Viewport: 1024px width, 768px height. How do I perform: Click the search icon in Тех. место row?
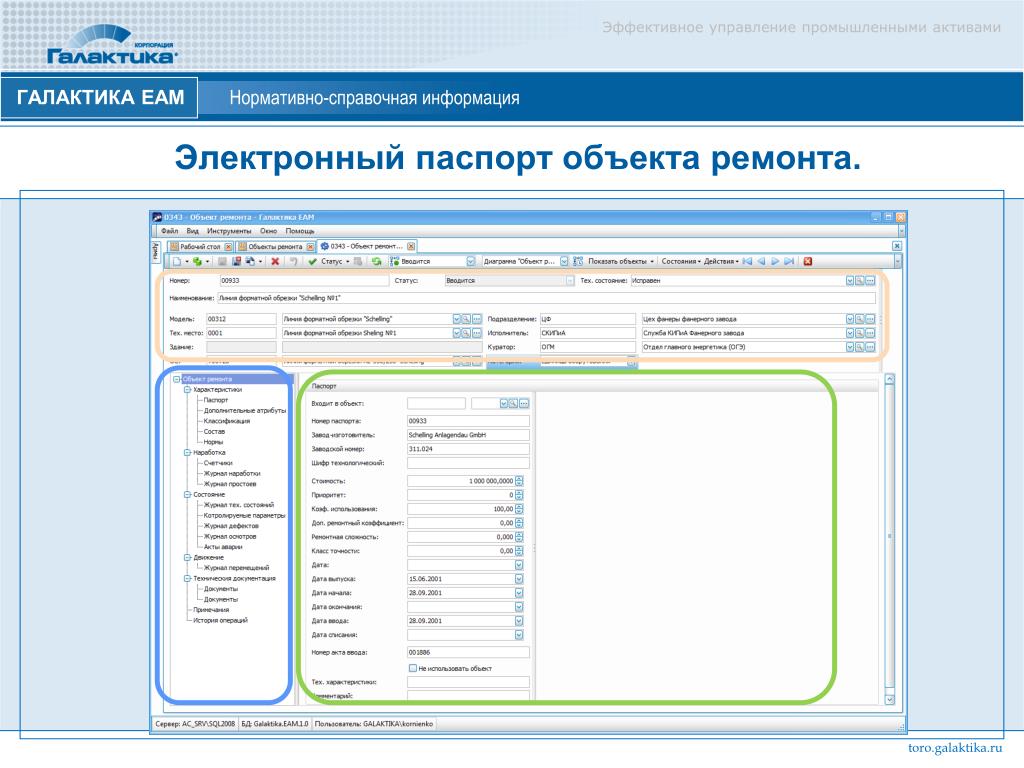click(x=466, y=333)
